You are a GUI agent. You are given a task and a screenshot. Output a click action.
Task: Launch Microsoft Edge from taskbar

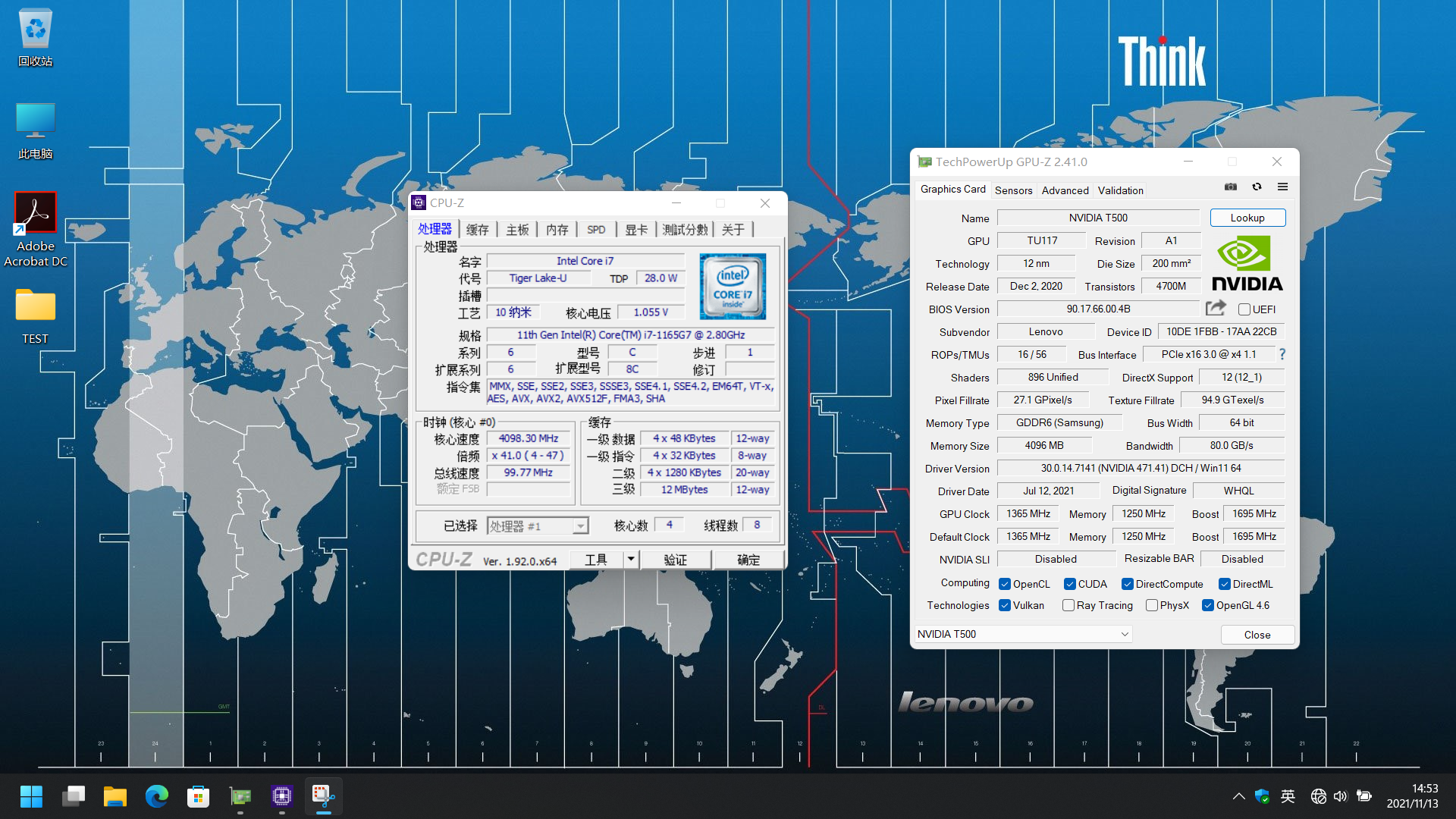[157, 796]
